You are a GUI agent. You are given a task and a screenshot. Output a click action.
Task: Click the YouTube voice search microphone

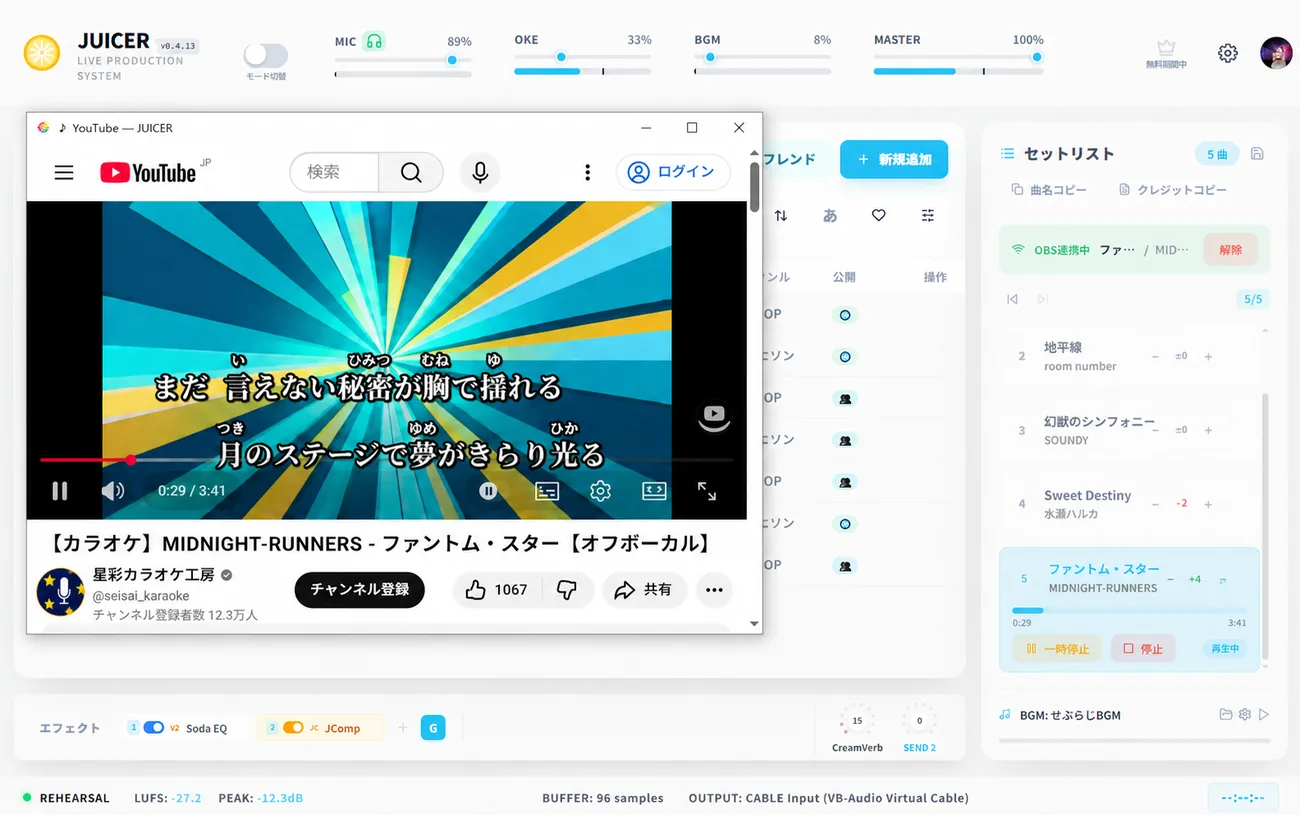480,172
